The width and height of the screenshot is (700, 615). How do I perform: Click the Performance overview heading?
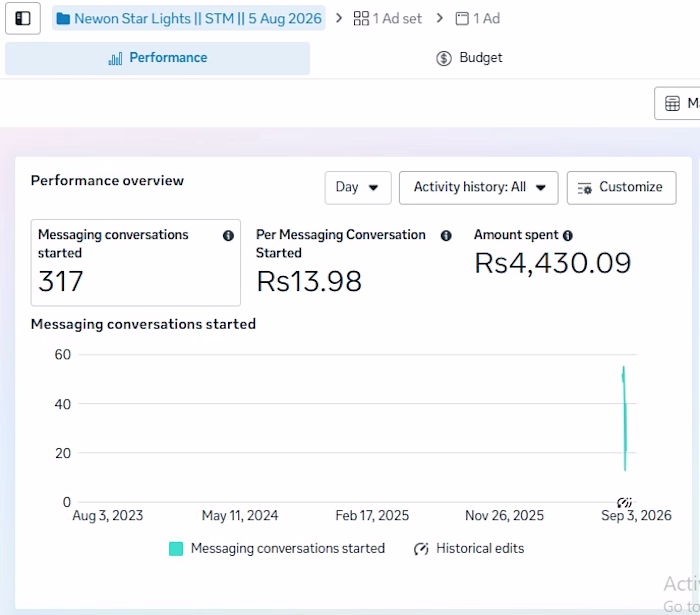tap(107, 181)
